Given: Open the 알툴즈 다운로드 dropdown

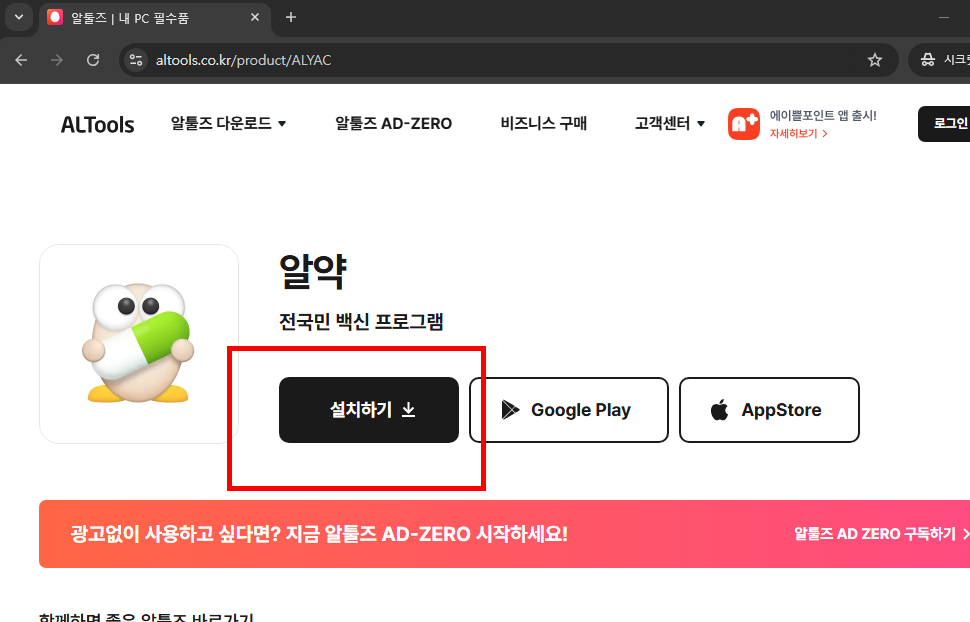Looking at the screenshot, I should tap(227, 123).
